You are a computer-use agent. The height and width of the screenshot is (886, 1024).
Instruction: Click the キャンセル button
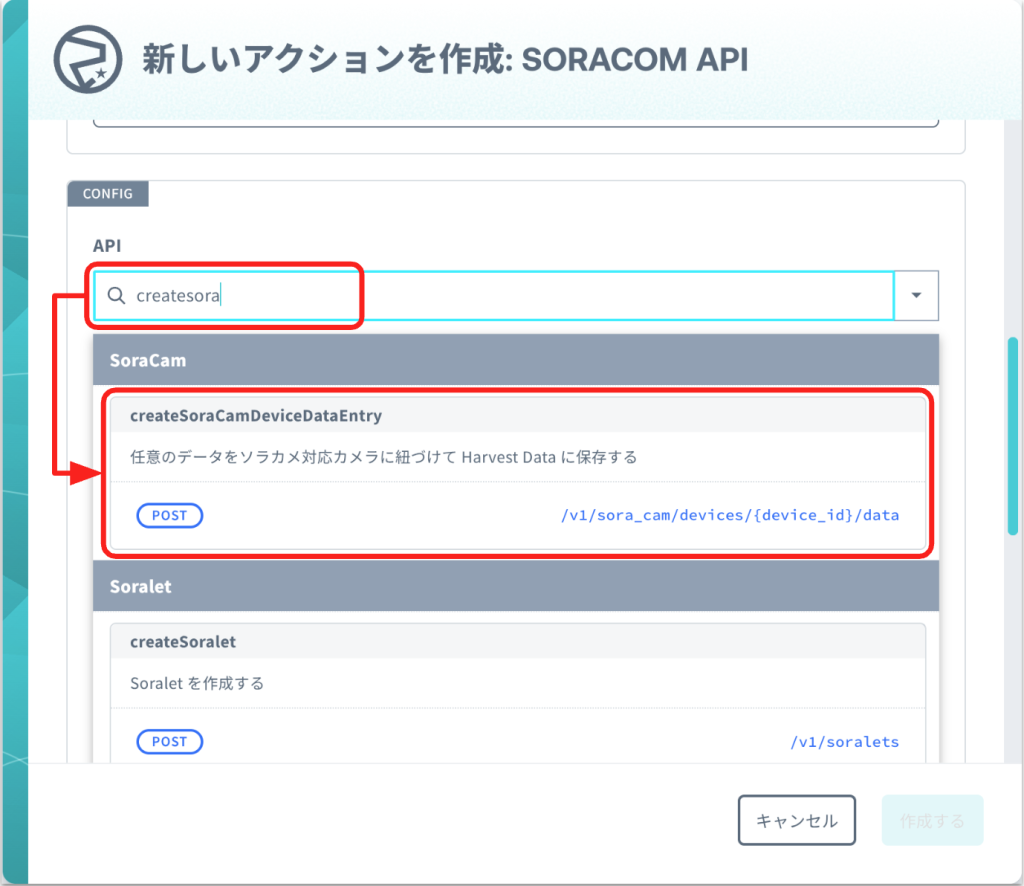797,820
